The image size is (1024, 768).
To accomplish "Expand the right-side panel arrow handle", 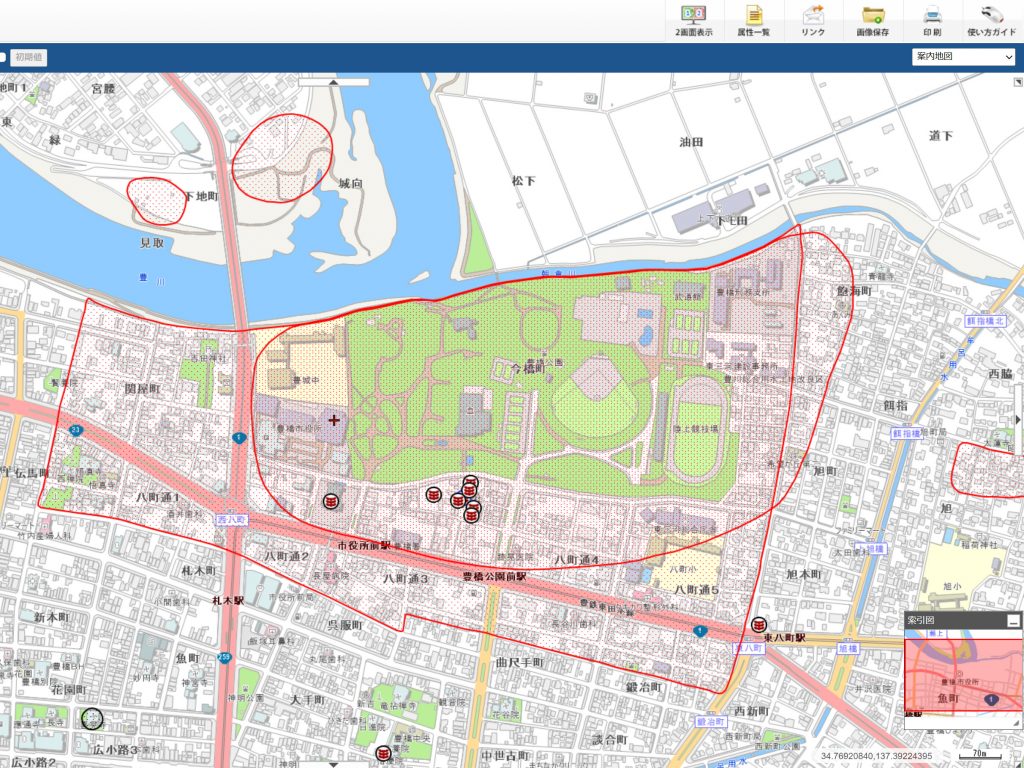I will point(1019,419).
